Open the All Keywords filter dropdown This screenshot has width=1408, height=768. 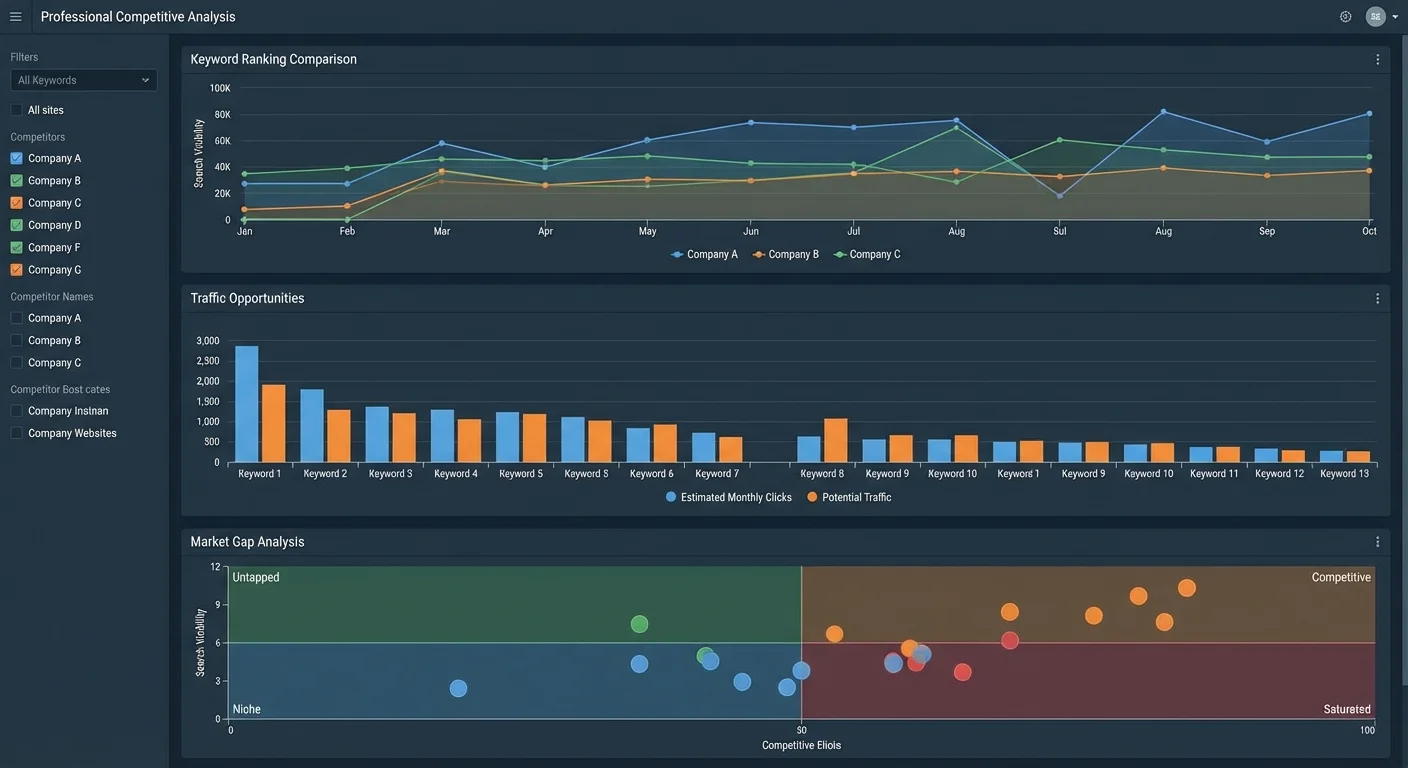pos(84,80)
